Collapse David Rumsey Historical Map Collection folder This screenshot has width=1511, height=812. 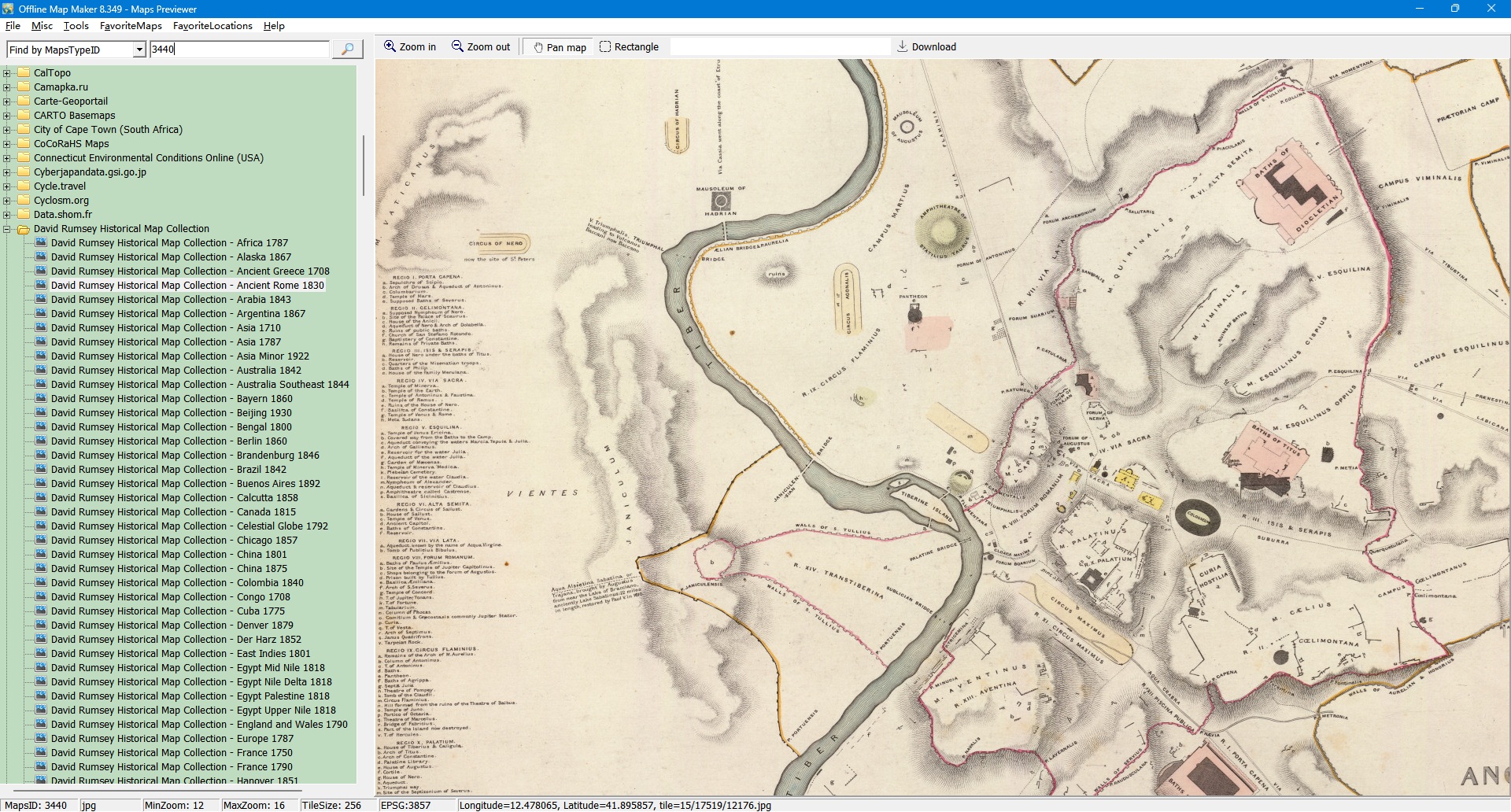point(7,229)
